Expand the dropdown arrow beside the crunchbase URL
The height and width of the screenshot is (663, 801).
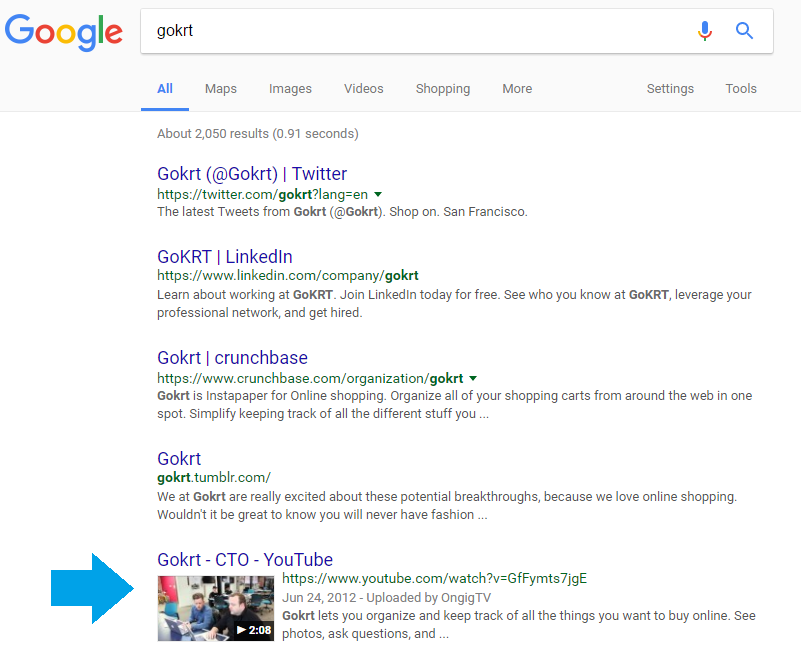click(473, 378)
